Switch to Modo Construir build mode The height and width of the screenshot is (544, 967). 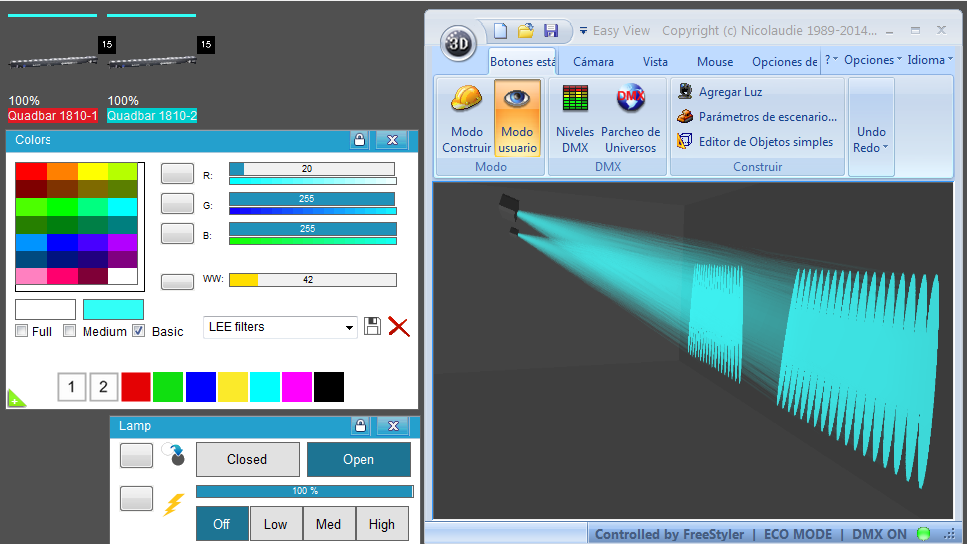coord(466,119)
